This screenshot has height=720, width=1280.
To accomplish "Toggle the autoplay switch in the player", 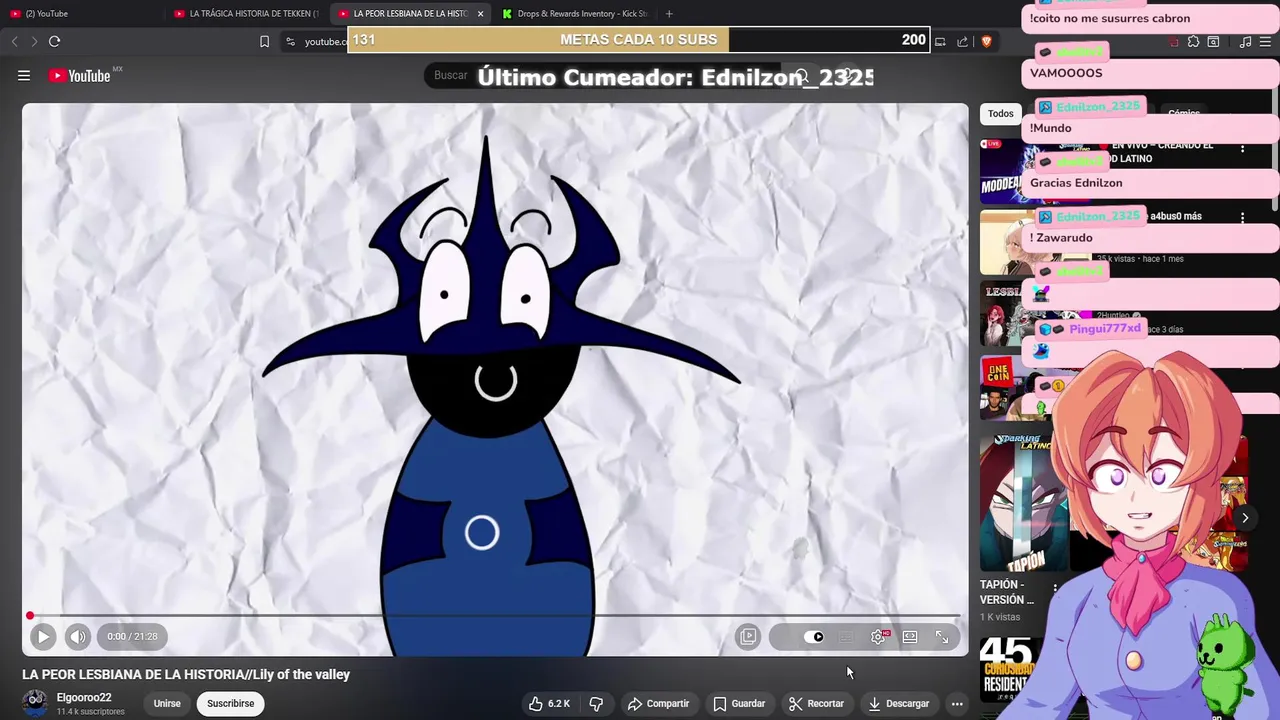I will (x=814, y=637).
